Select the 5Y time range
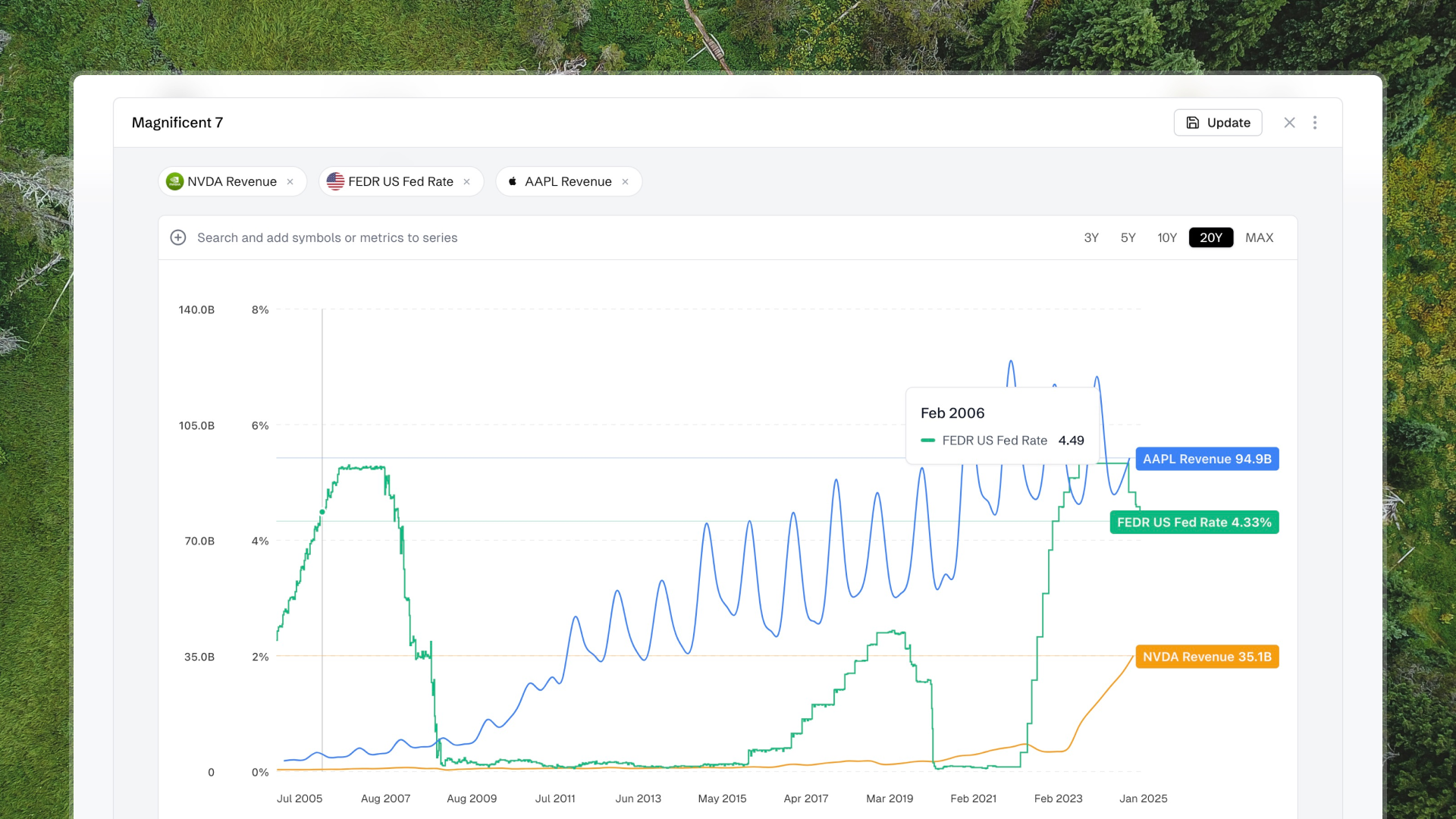Image resolution: width=1456 pixels, height=819 pixels. pyautogui.click(x=1128, y=238)
